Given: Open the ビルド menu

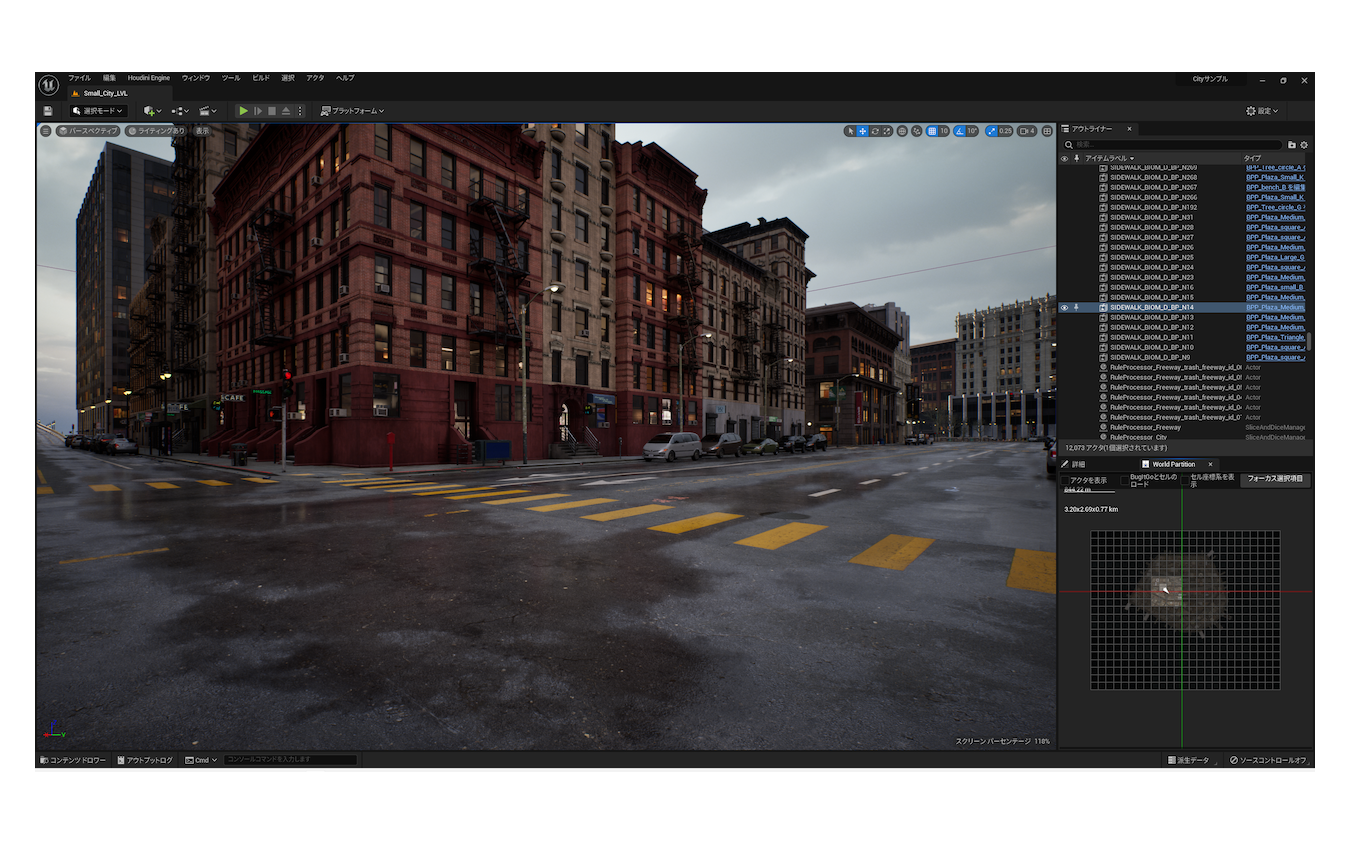Looking at the screenshot, I should pos(261,78).
